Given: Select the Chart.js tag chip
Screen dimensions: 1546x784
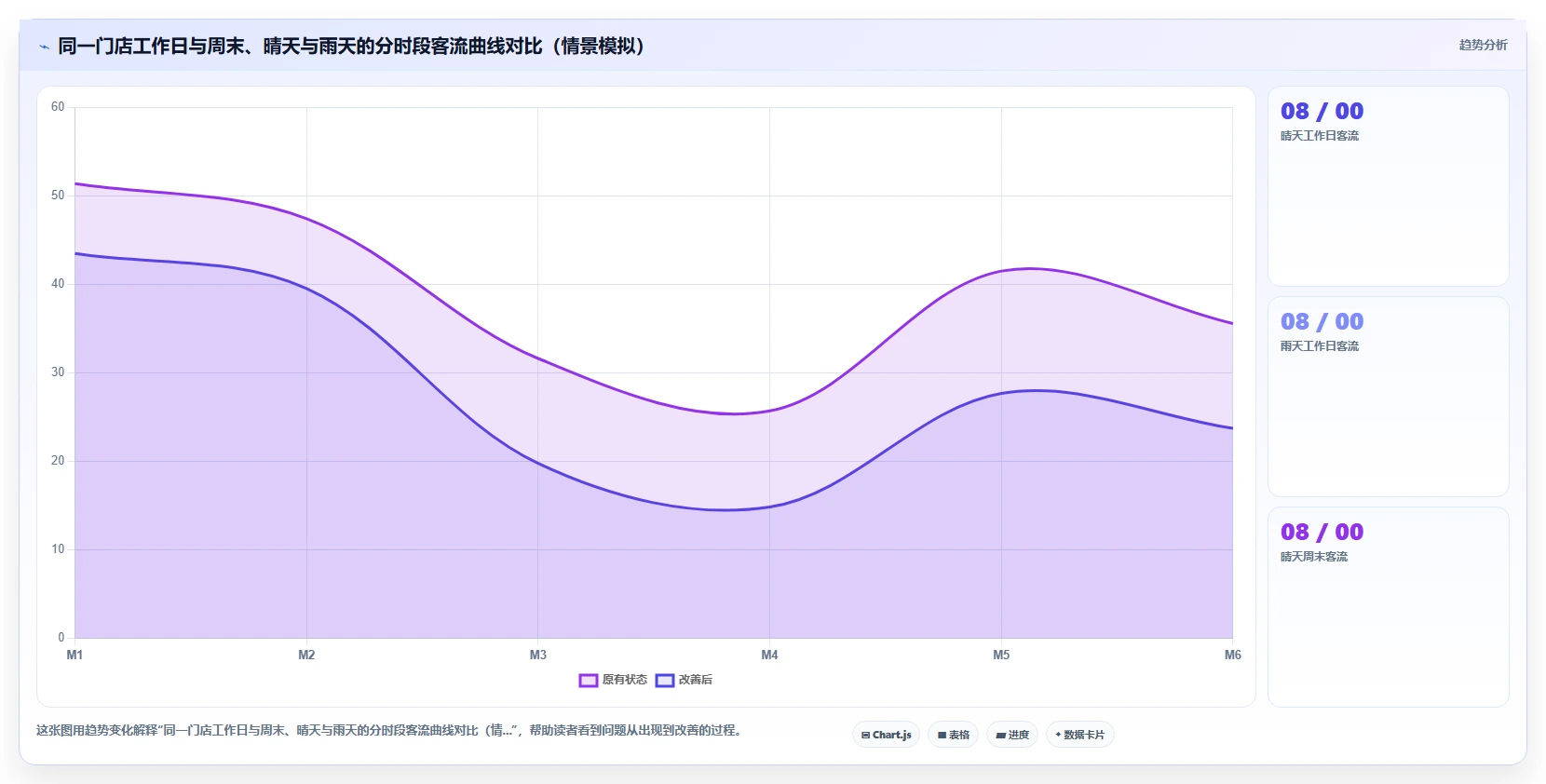Looking at the screenshot, I should [886, 735].
